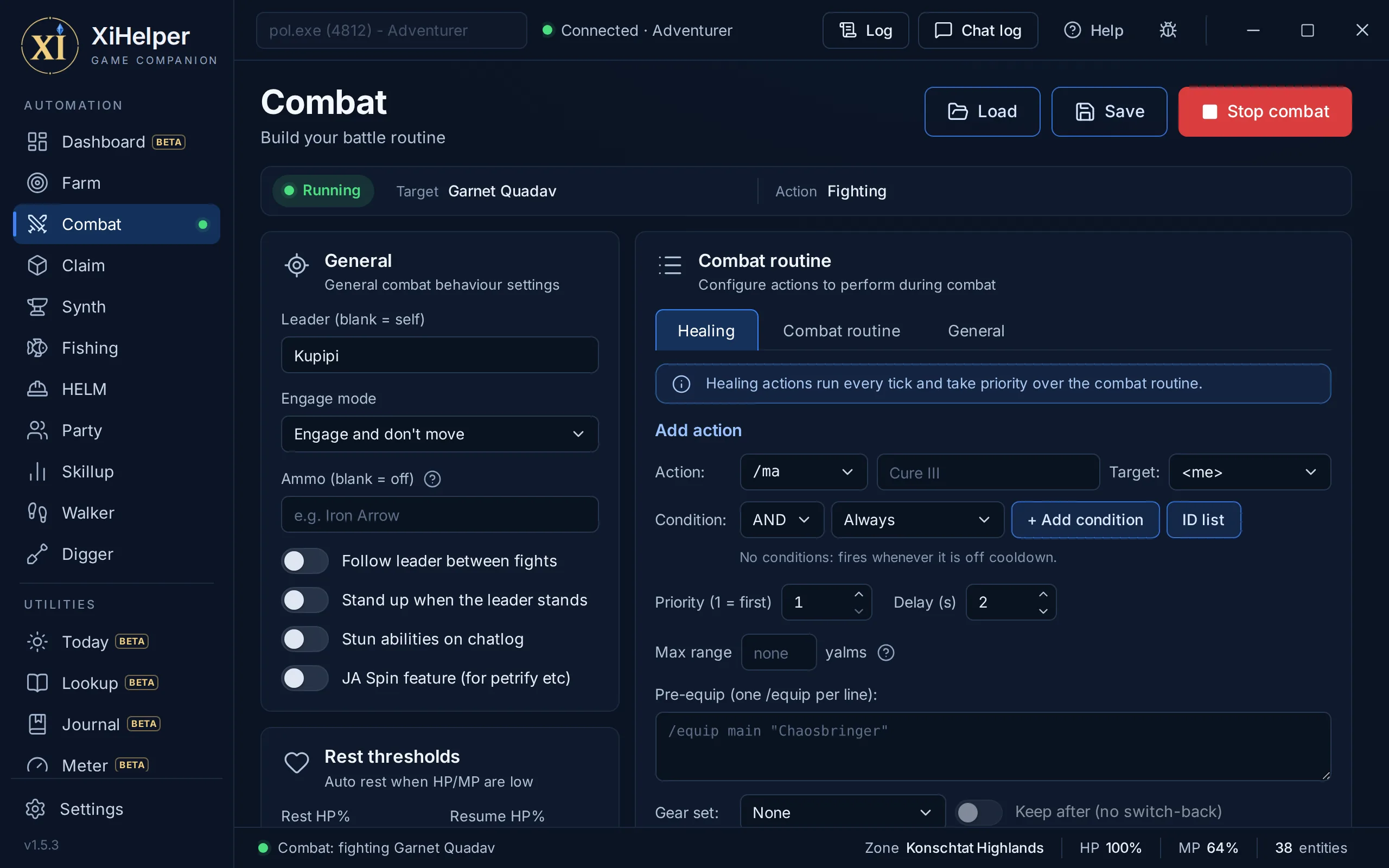The image size is (1389, 868).
Task: Switch to the Healing tab
Action: coord(706,330)
